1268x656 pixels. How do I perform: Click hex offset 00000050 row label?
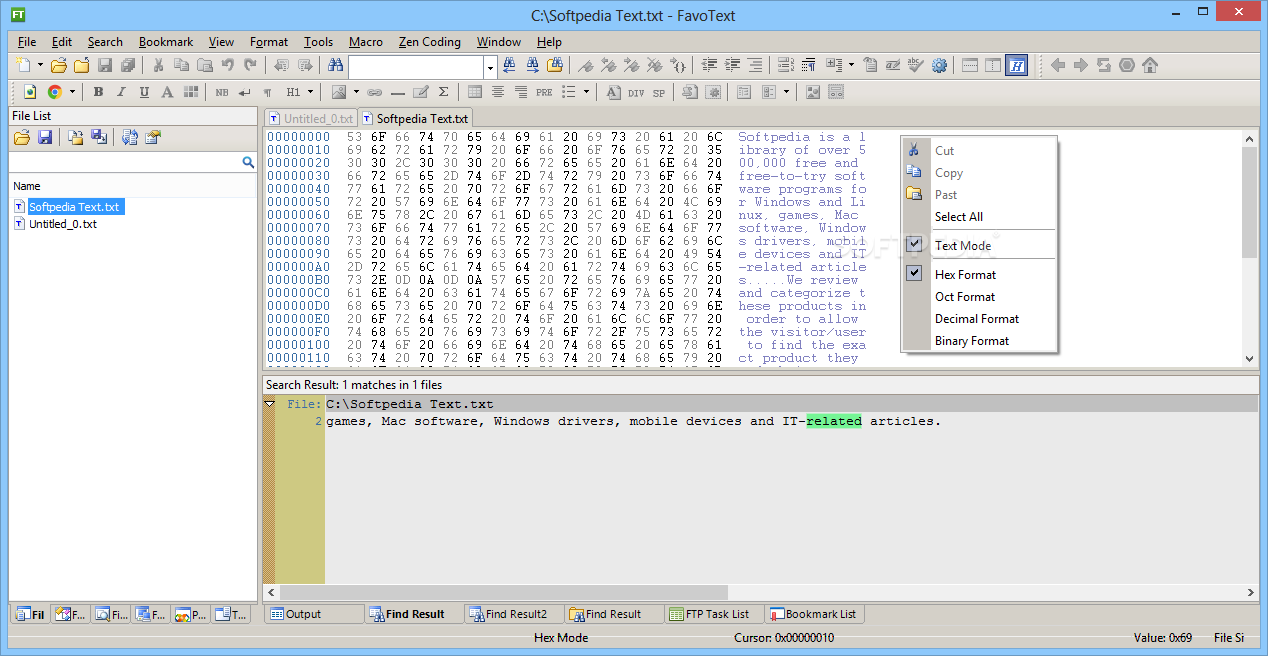pyautogui.click(x=298, y=202)
